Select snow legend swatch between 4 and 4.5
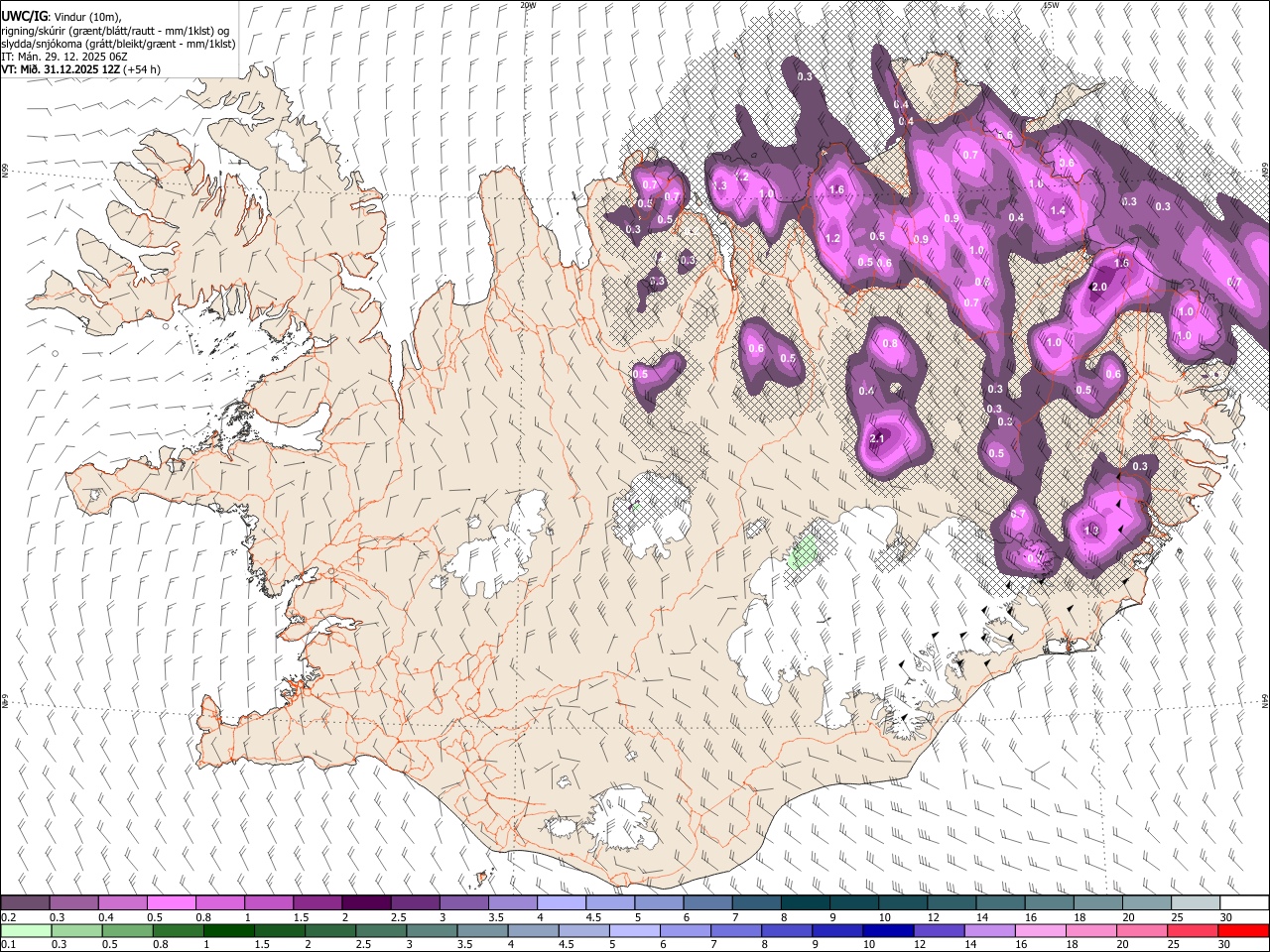This screenshot has width=1270, height=952. point(562,903)
